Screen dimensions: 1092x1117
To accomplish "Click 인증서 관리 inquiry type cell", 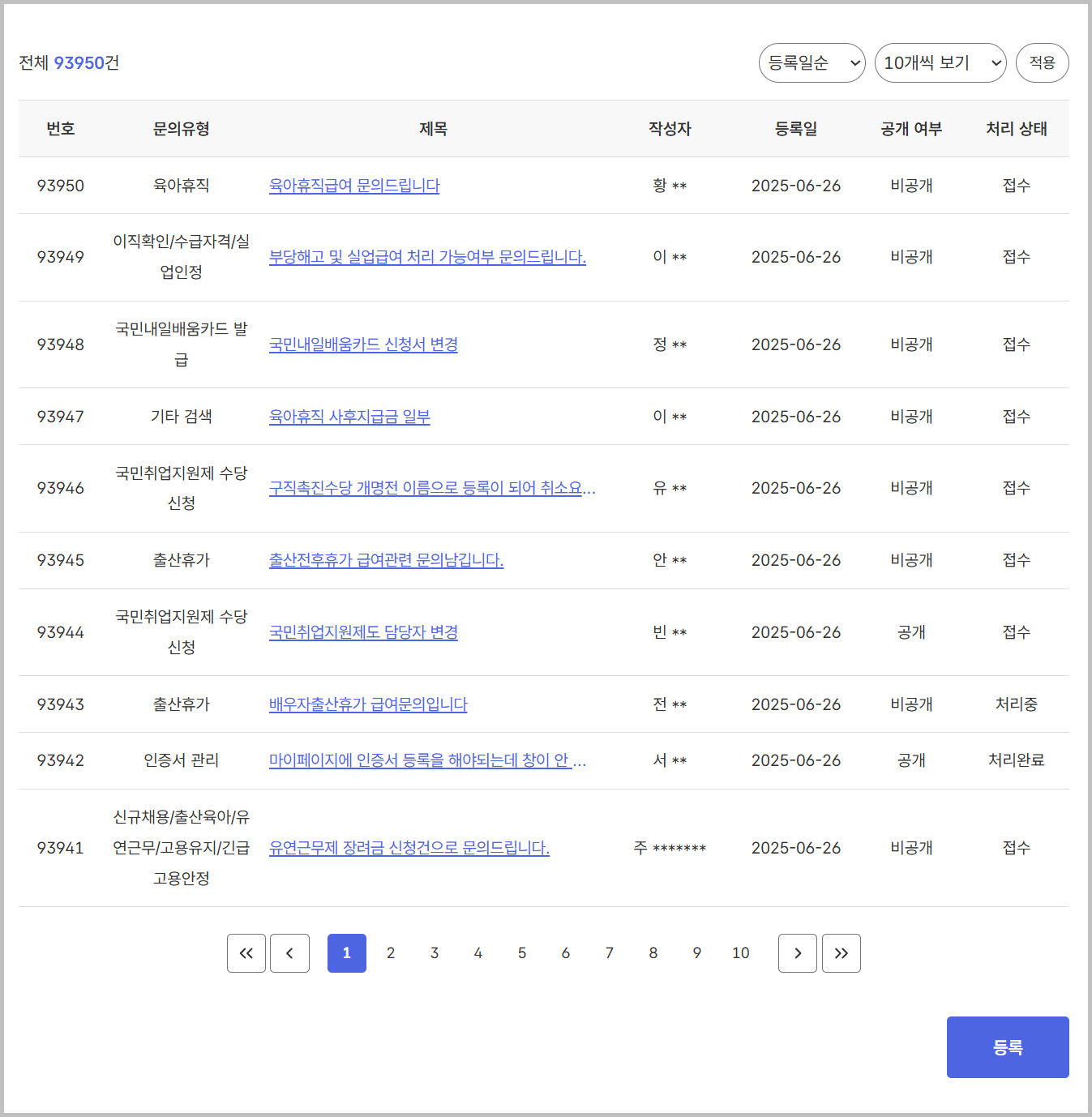I will [x=182, y=760].
